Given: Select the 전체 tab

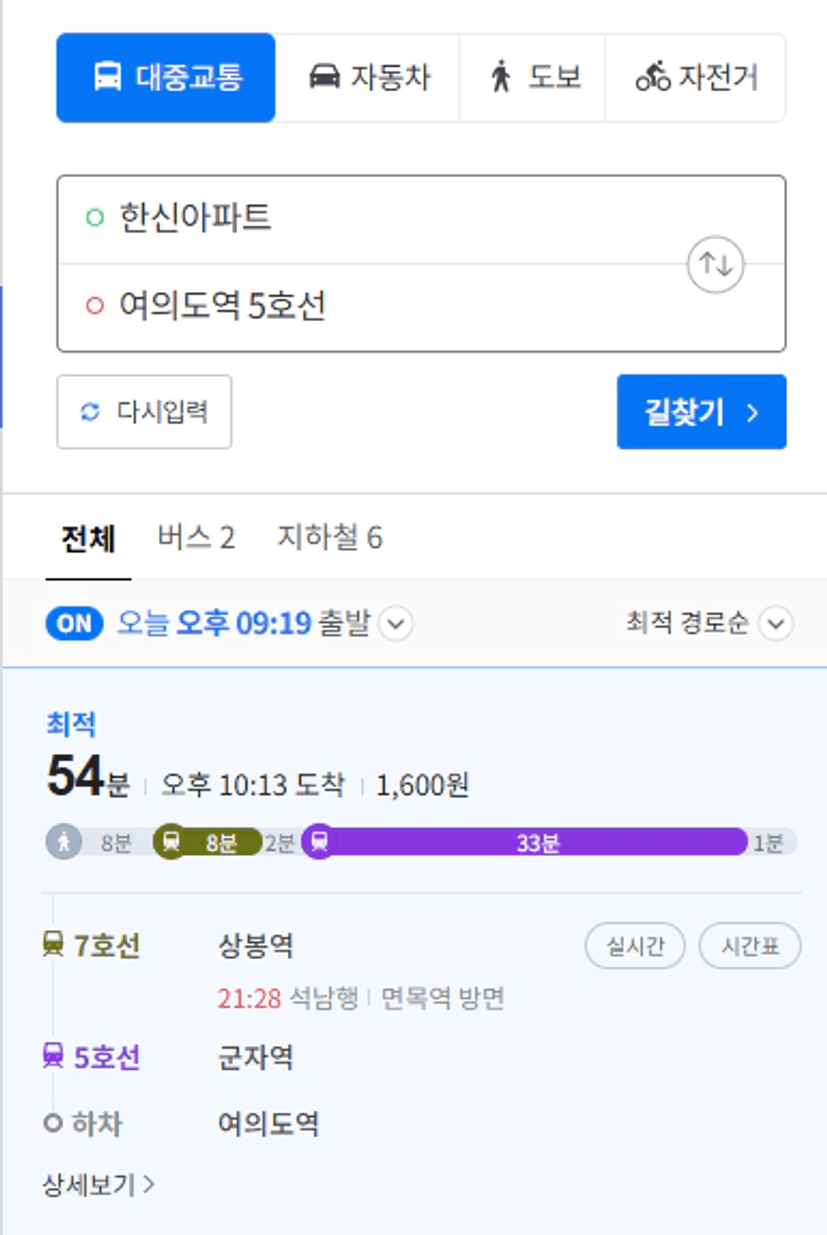Looking at the screenshot, I should 88,539.
